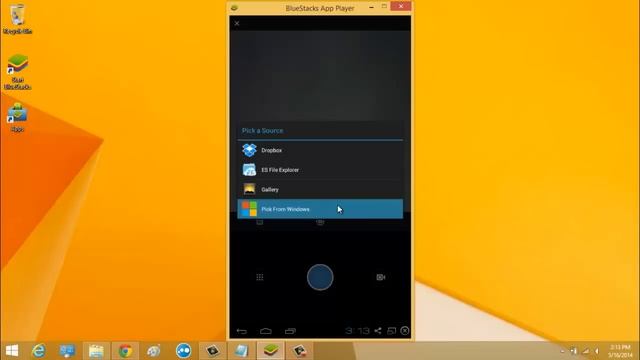Close the camera screen with X
Viewport: 640px width, 360px height.
tap(237, 24)
